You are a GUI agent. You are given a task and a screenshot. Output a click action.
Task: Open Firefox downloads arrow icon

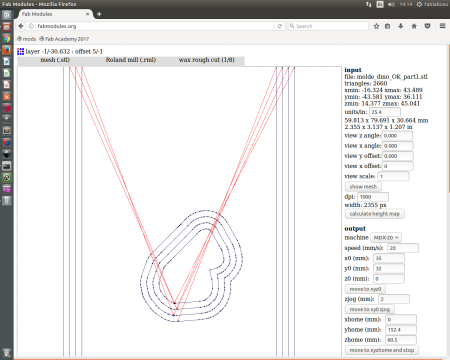pyautogui.click(x=401, y=26)
